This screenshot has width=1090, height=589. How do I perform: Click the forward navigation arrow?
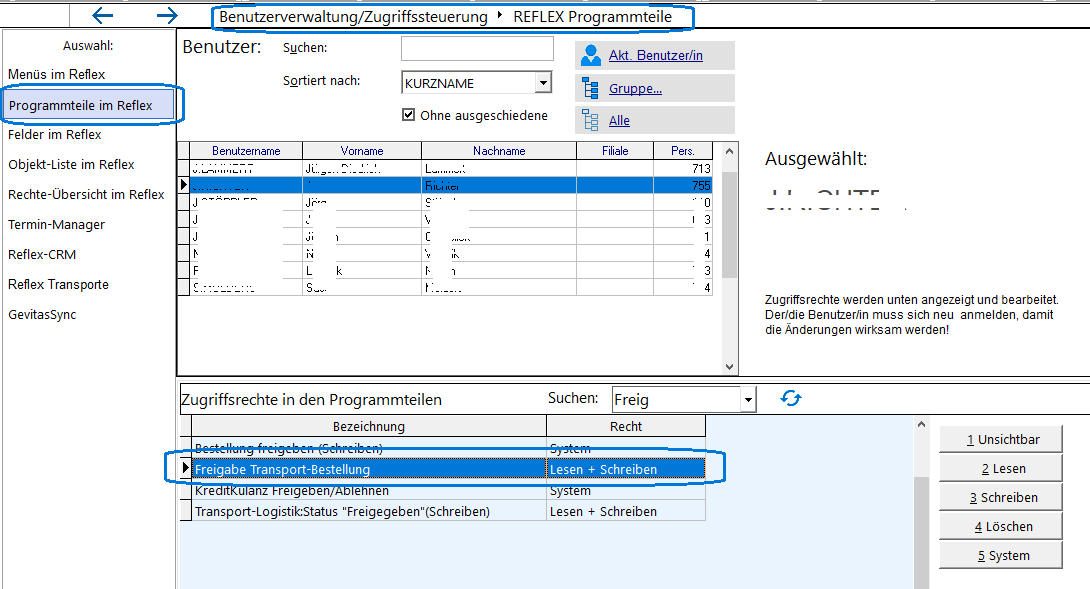167,15
